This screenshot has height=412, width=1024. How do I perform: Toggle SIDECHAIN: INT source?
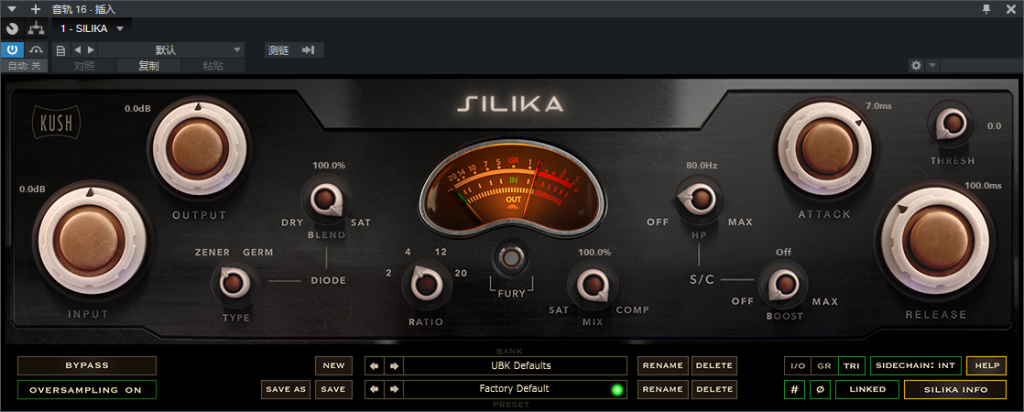(916, 366)
